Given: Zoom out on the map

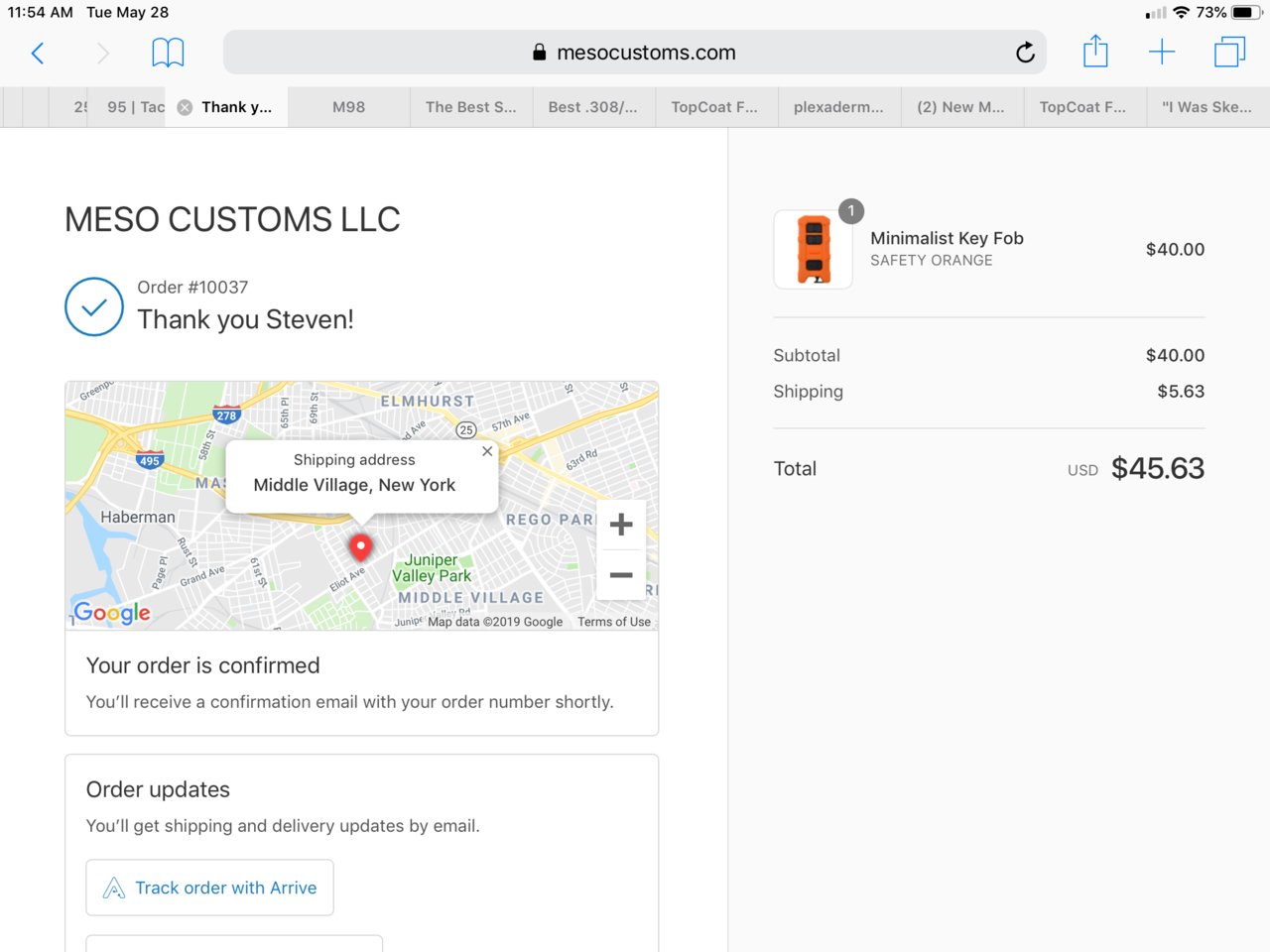Looking at the screenshot, I should click(621, 575).
